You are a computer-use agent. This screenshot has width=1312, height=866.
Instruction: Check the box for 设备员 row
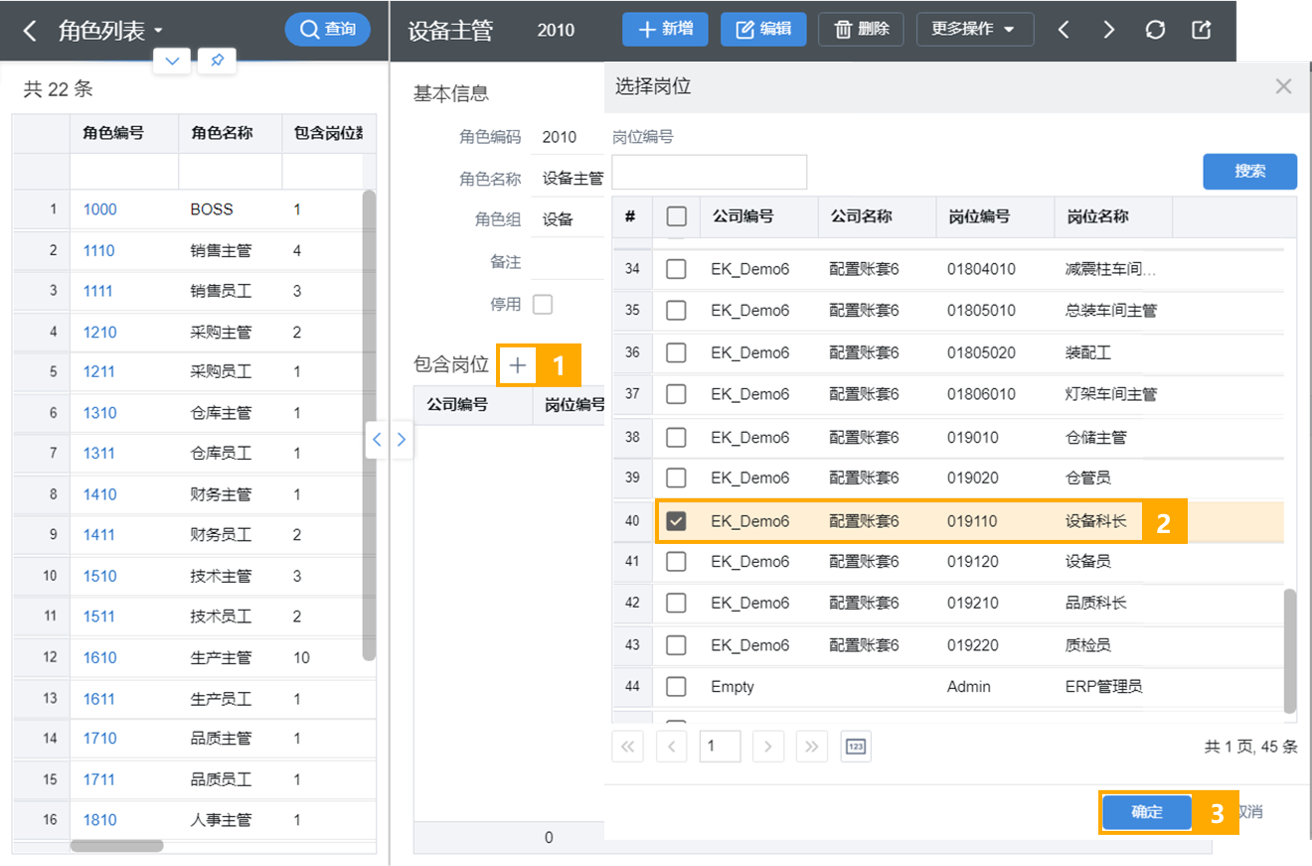point(677,562)
